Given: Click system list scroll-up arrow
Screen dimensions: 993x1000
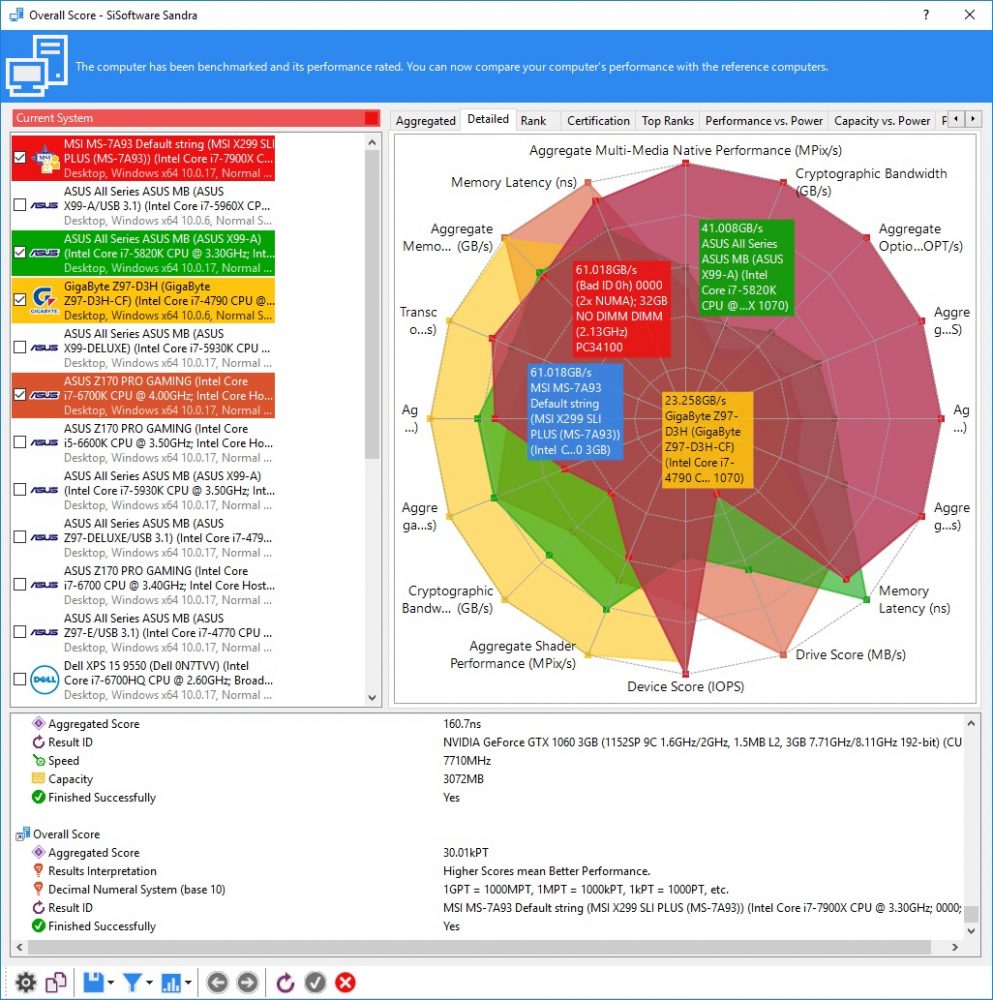Looking at the screenshot, I should pyautogui.click(x=372, y=143).
